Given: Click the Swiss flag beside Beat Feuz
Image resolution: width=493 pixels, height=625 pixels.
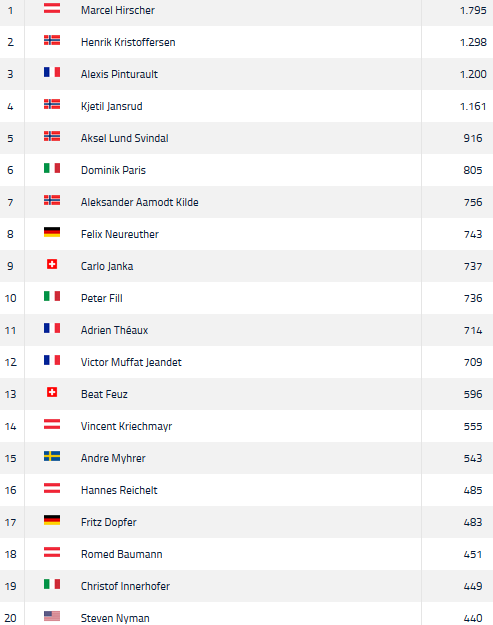Looking at the screenshot, I should coord(52,392).
